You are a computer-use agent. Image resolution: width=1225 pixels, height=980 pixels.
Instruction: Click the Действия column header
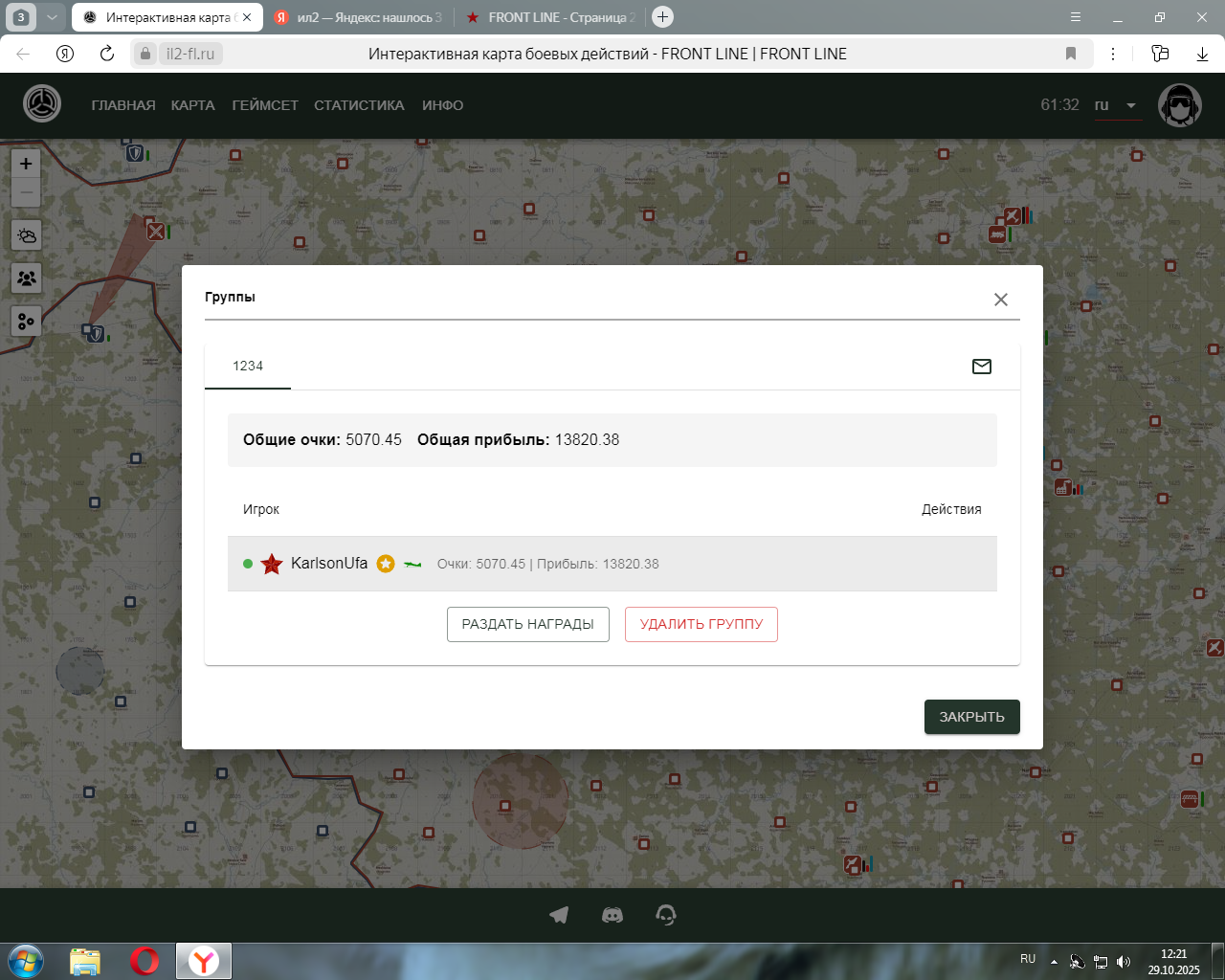click(951, 509)
